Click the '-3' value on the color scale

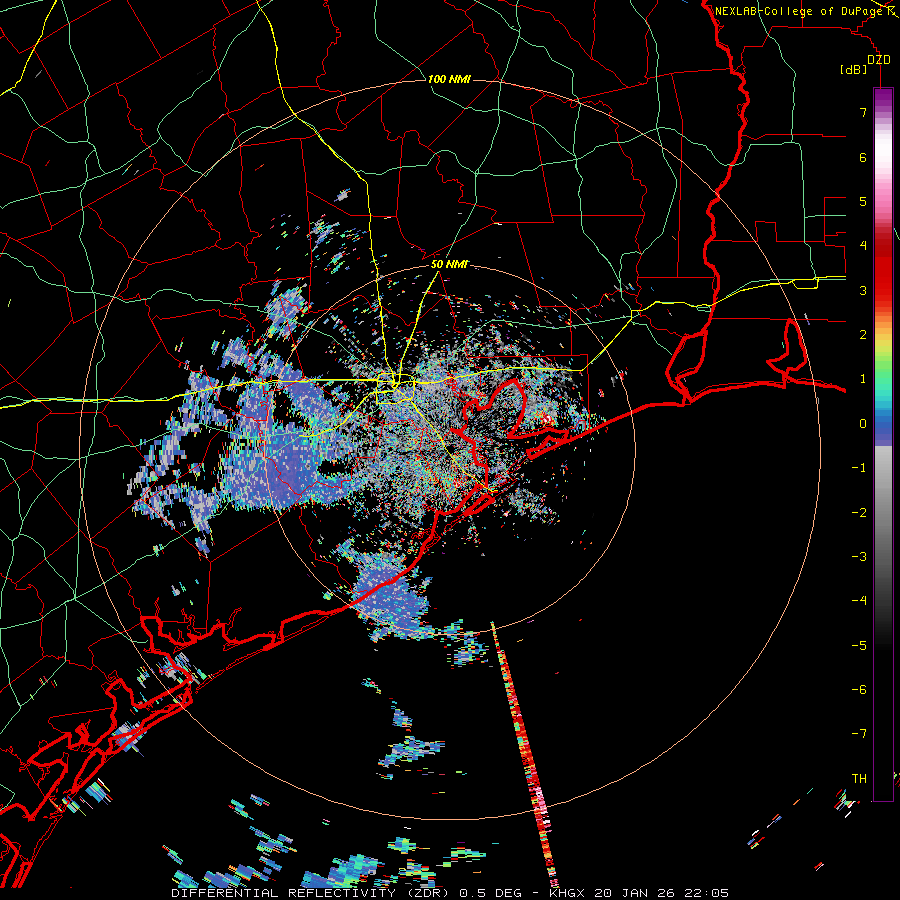click(x=859, y=557)
